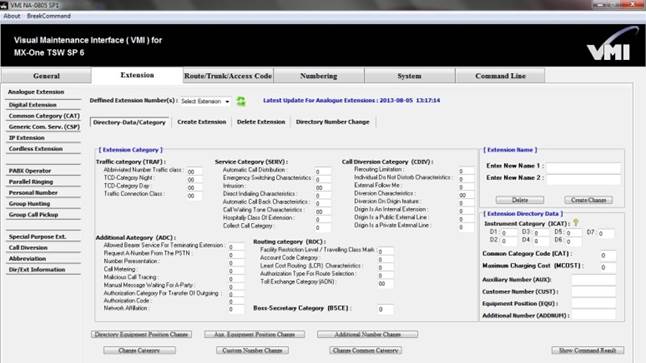Open the Route/Trunk/Access Code tab

228,76
